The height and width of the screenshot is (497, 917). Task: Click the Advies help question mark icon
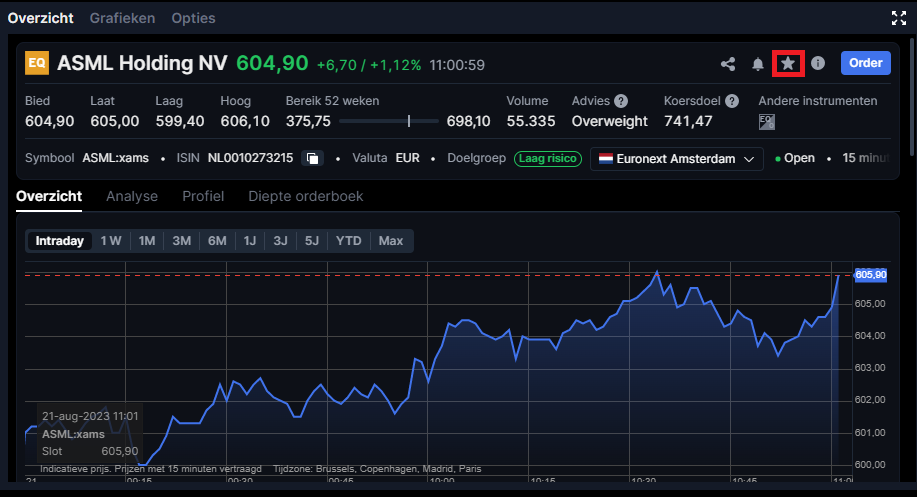coord(621,101)
